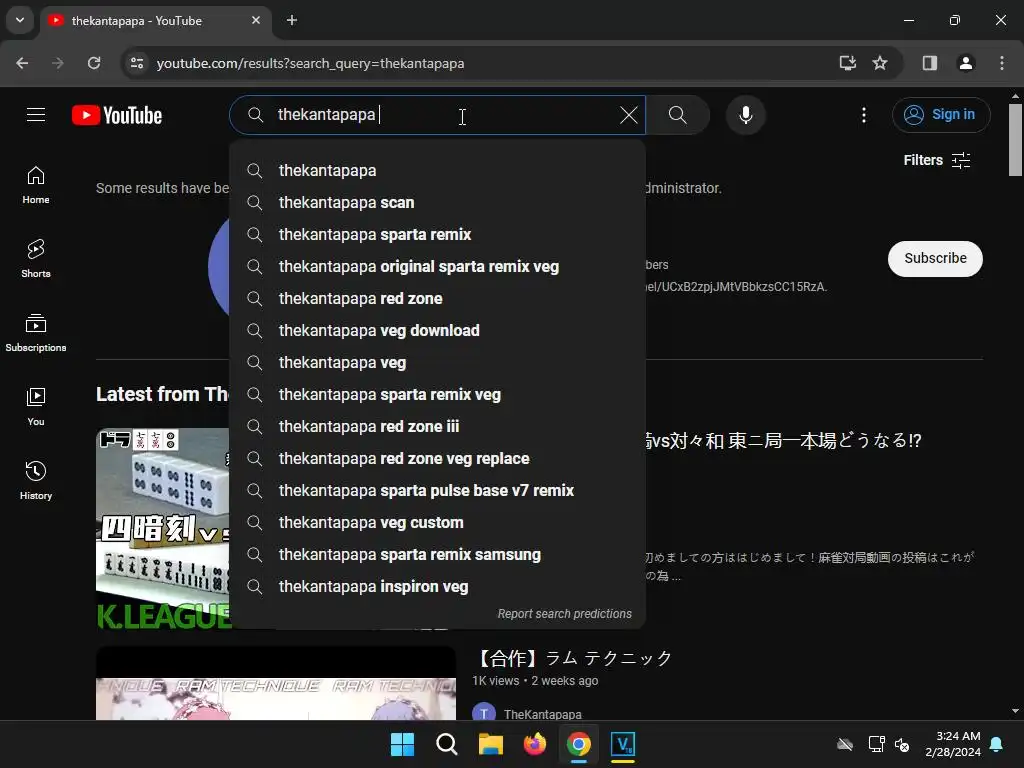Select suggestion "thekantapapa sparta remix"
Image resolution: width=1024 pixels, height=768 pixels.
[x=437, y=234]
